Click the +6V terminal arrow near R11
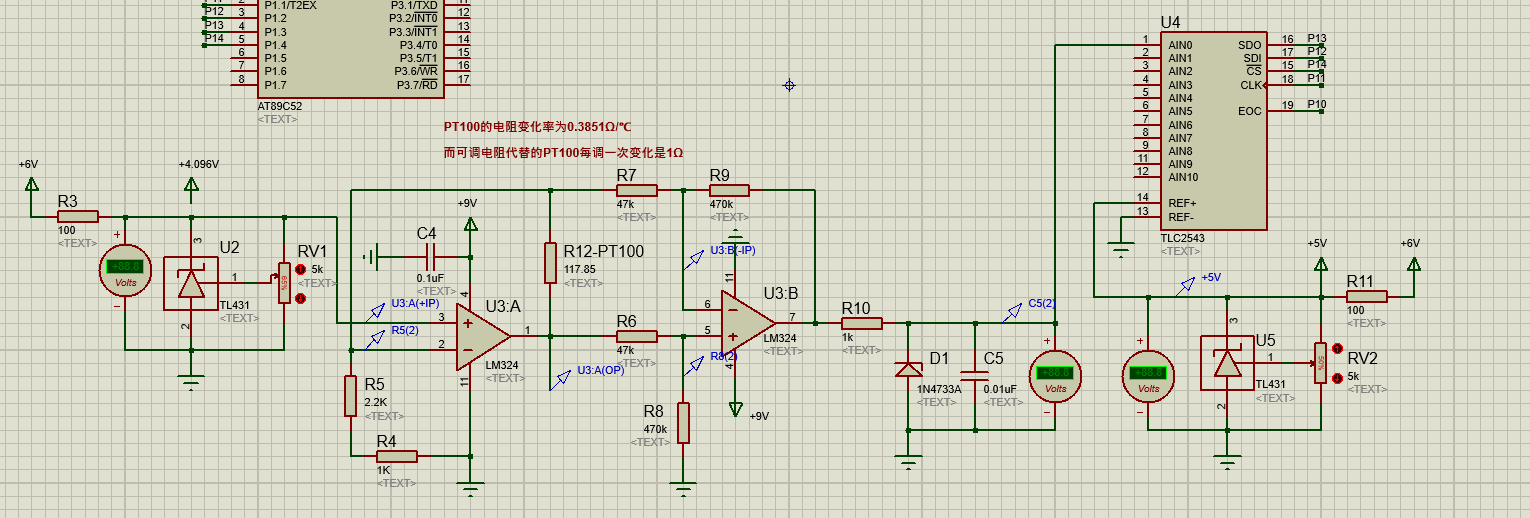Image resolution: width=1530 pixels, height=518 pixels. [x=1413, y=263]
